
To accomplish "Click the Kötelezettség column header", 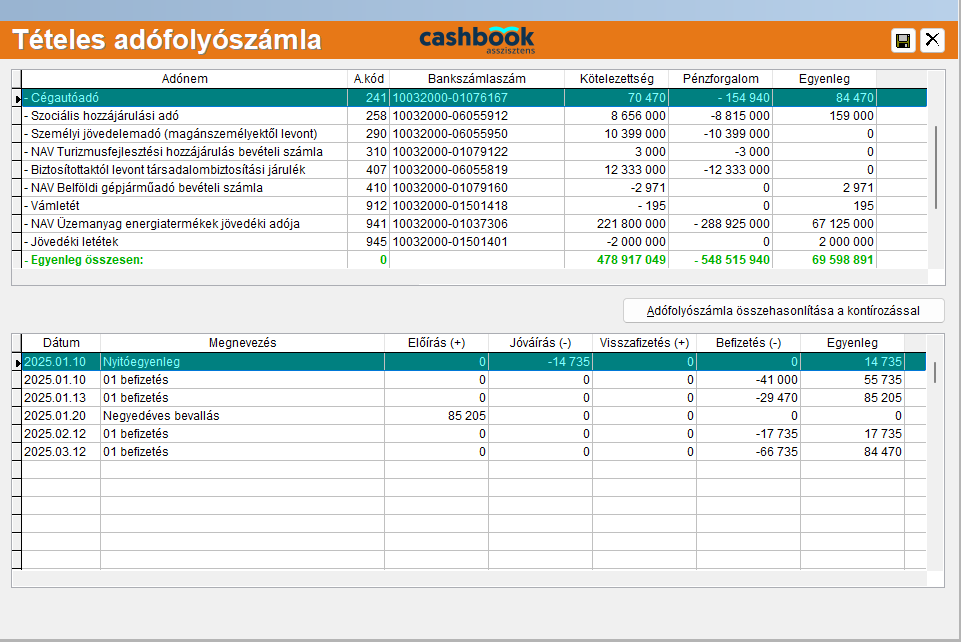I will [x=617, y=78].
